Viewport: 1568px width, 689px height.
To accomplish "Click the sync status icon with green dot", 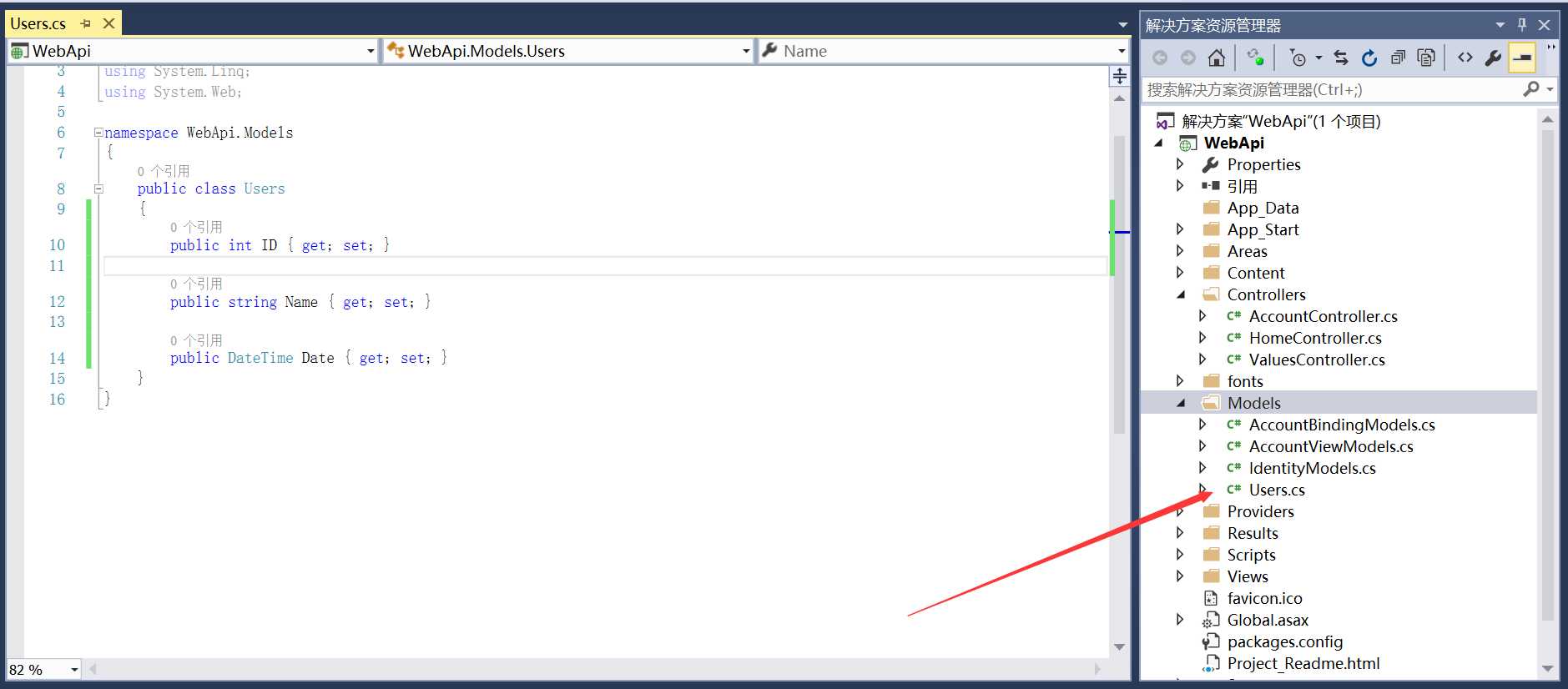I will (1255, 58).
